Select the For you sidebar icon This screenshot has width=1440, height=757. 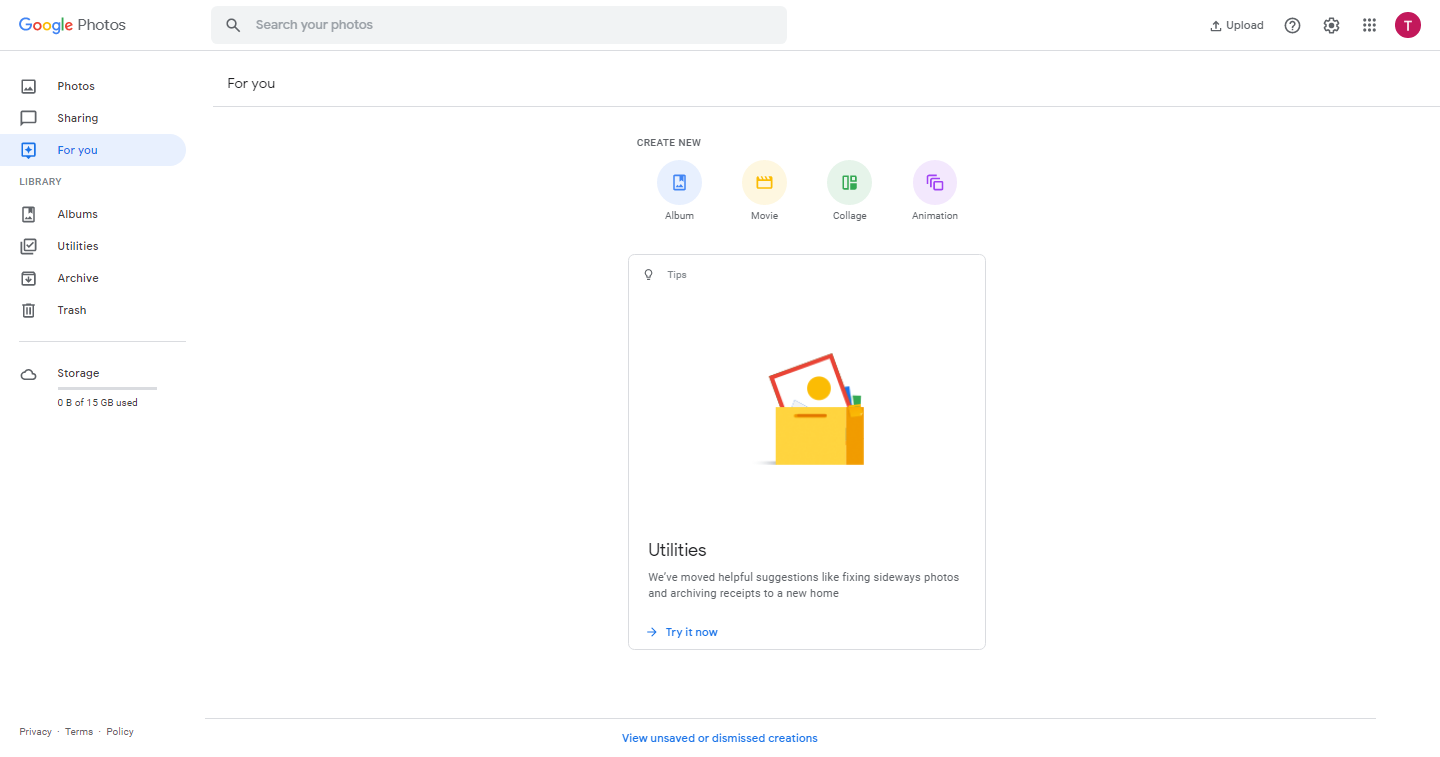29,150
